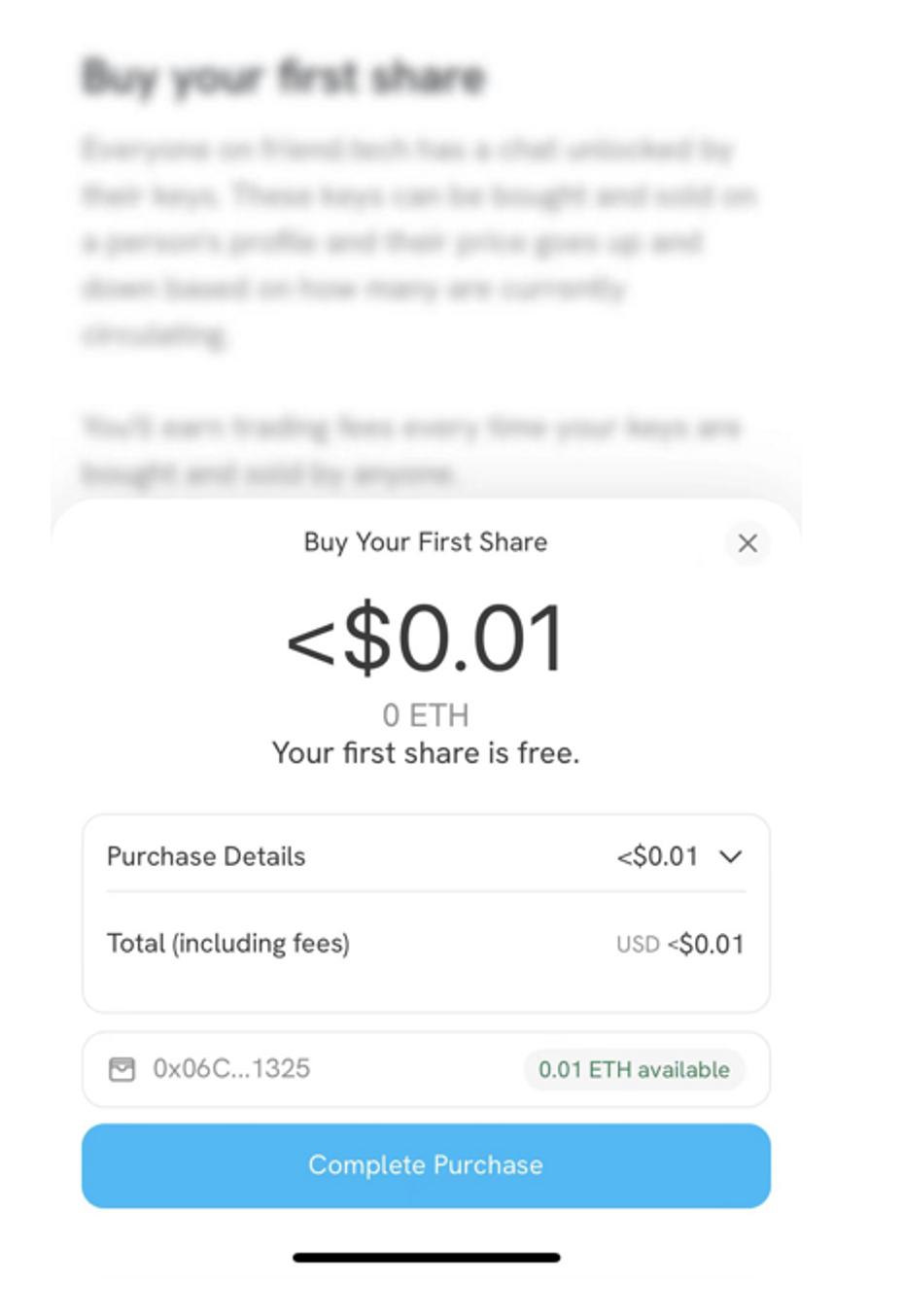Viewport: 904px width, 1316px height.
Task: Select the Total (including fees) label
Action: [228, 944]
